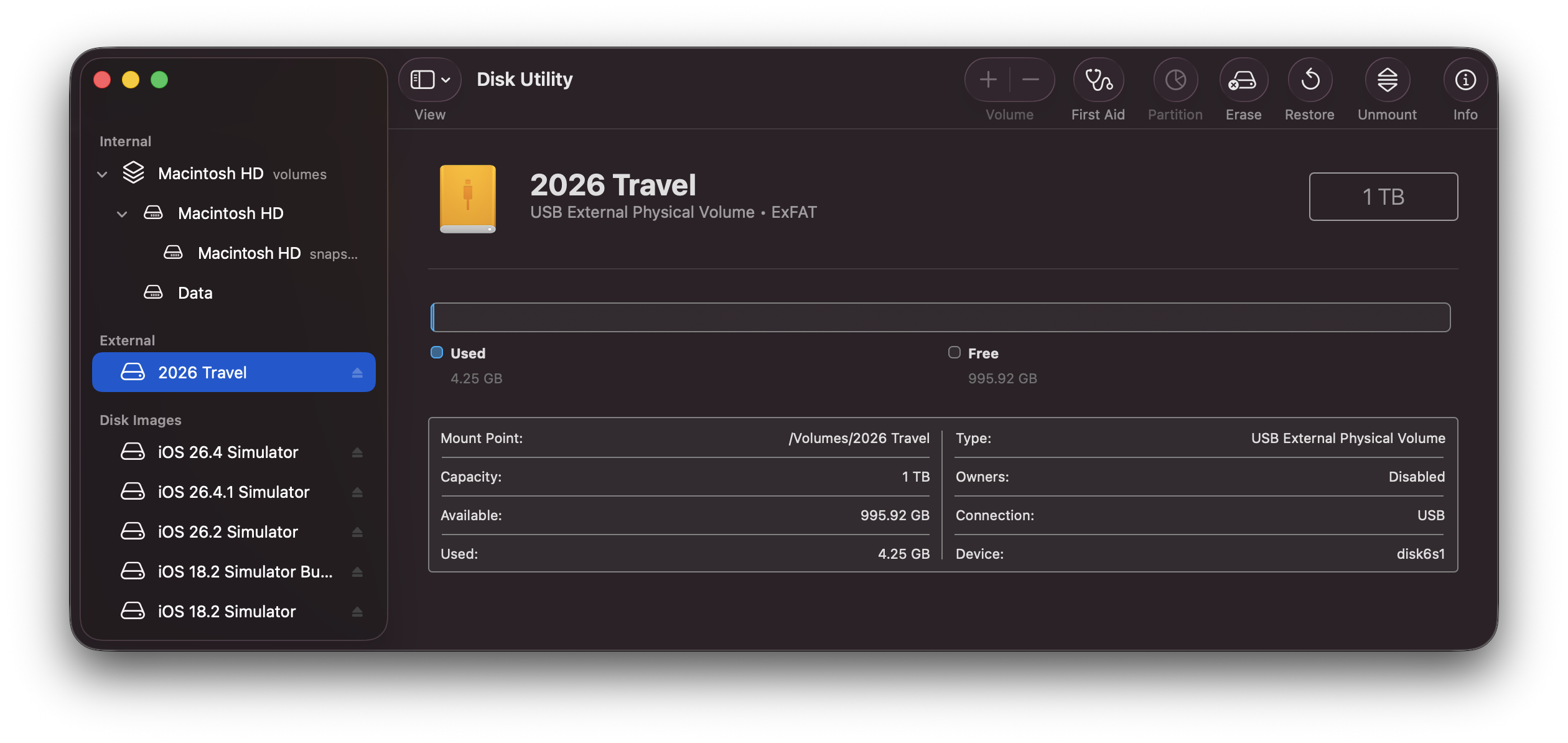Eject iOS 18.2 Simulator Bu... image
Screen dimensions: 1568x743
357,572
